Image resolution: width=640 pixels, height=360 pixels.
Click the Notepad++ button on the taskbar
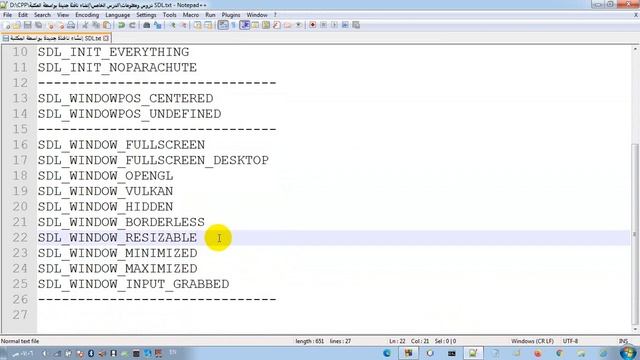(x=473, y=353)
